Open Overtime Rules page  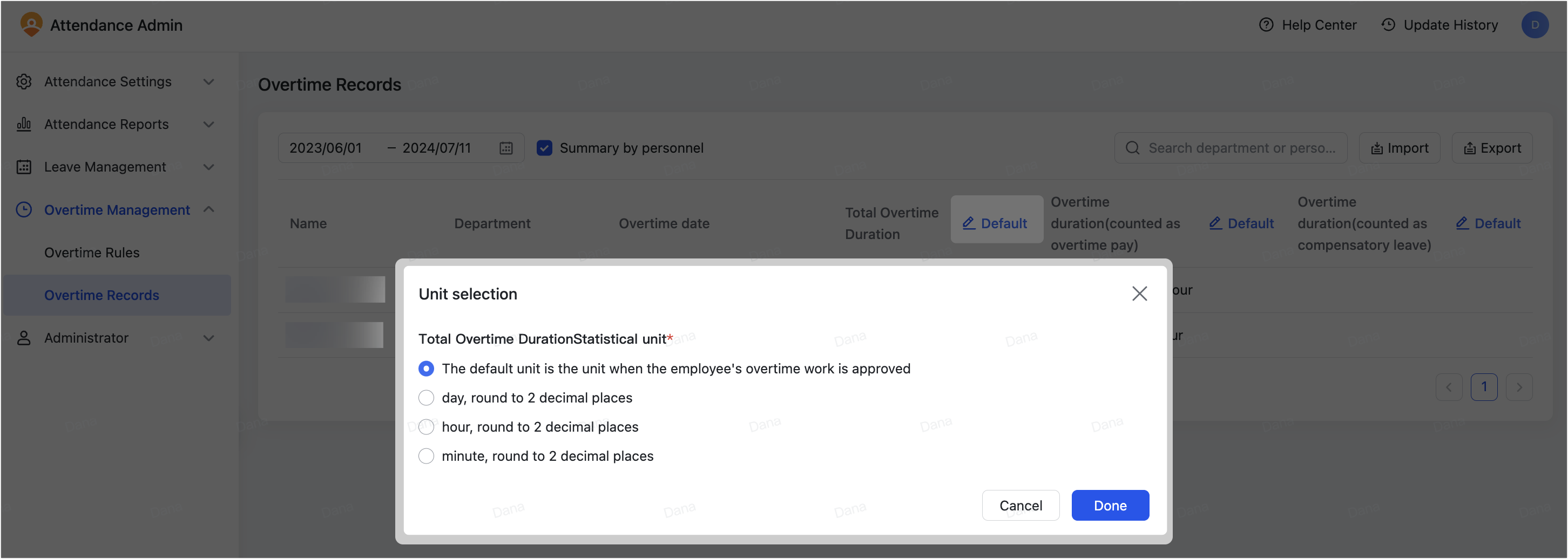point(91,252)
